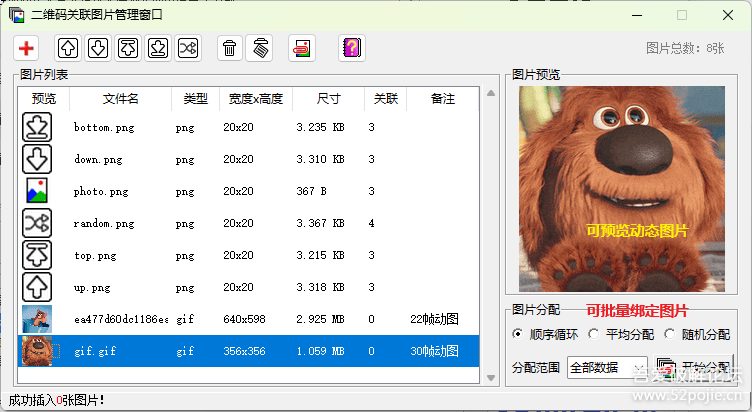752x412 pixels.
Task: Click the move to bottom toolbar icon
Action: (x=158, y=47)
